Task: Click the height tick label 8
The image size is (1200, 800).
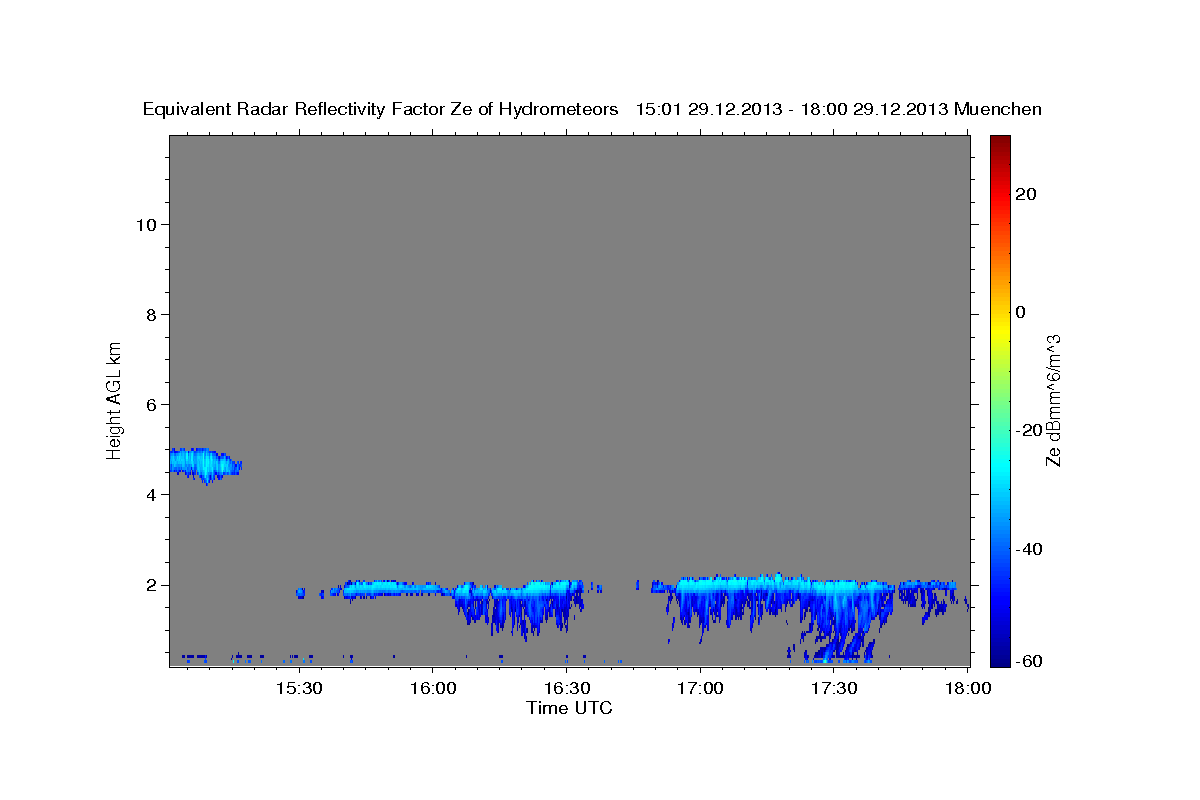Action: pos(150,314)
